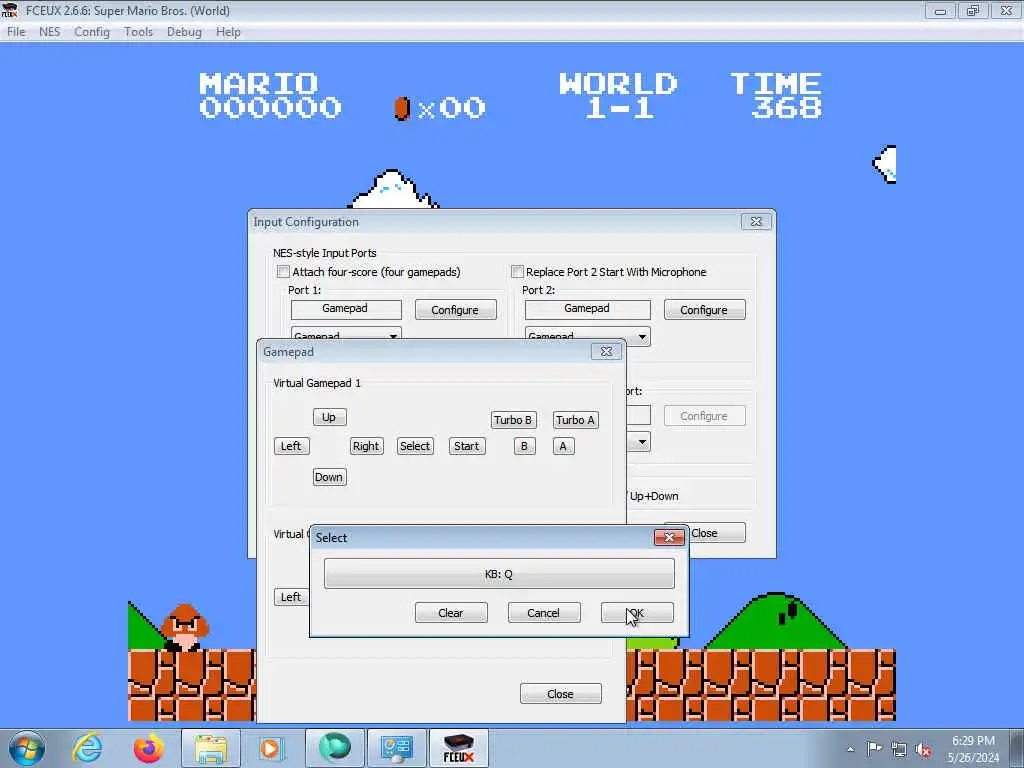
Task: Click Configure for Port 1
Action: 455,310
